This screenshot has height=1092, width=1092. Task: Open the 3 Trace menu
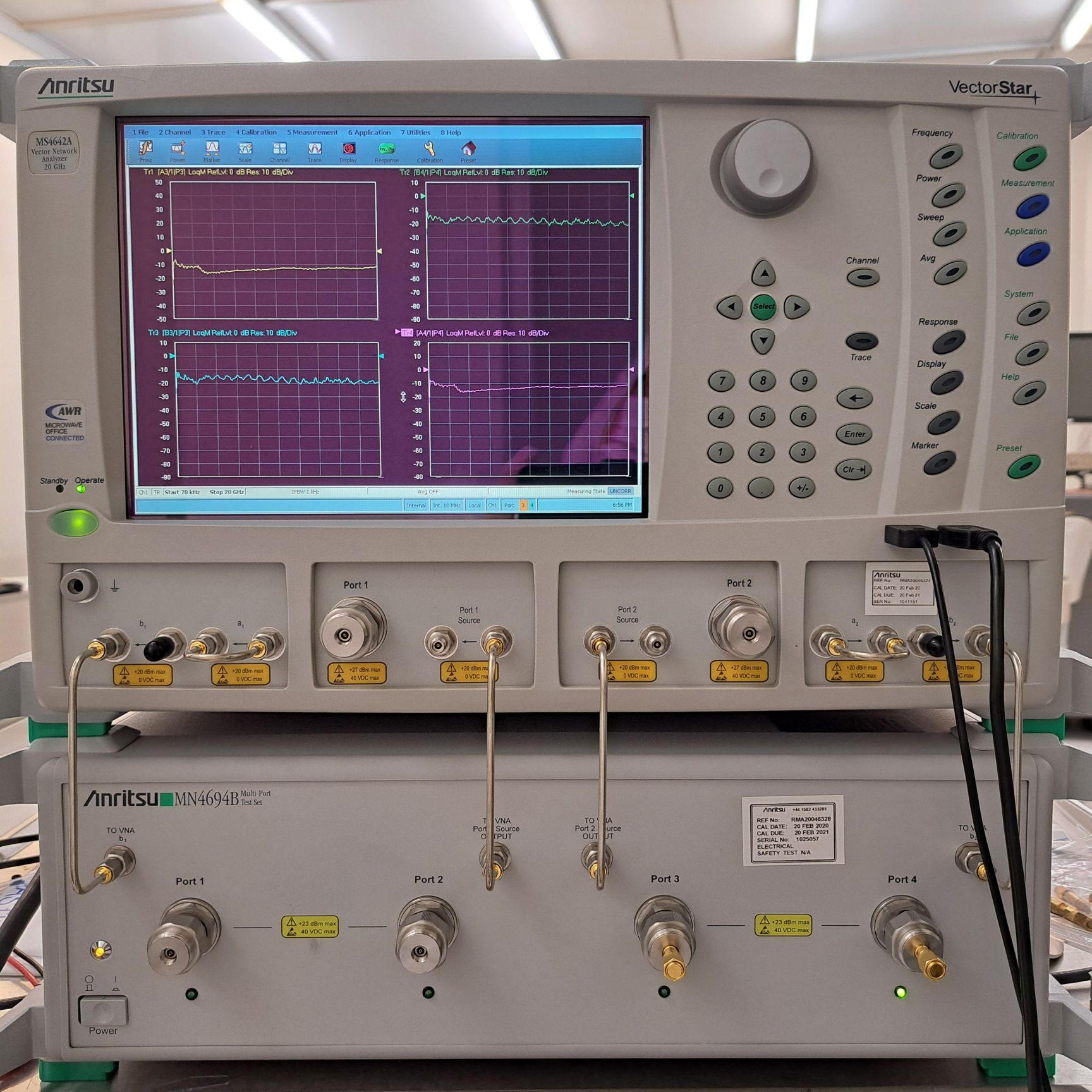213,133
